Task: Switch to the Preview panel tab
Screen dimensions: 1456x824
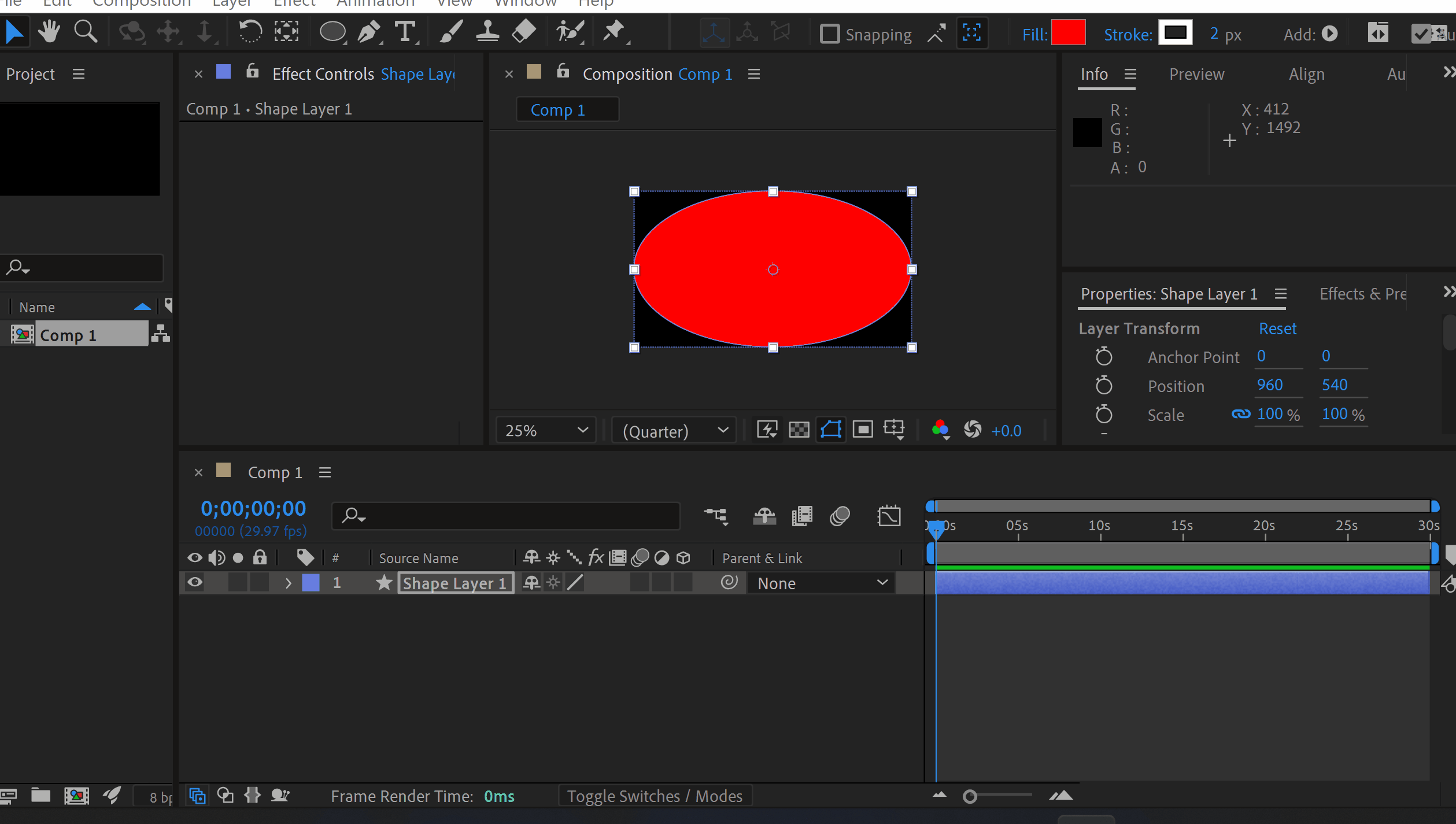Action: [1196, 74]
